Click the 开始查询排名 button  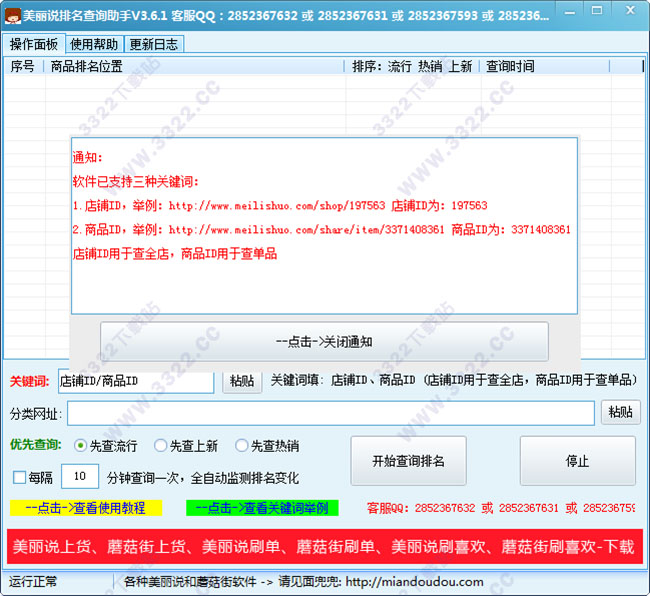pyautogui.click(x=408, y=460)
